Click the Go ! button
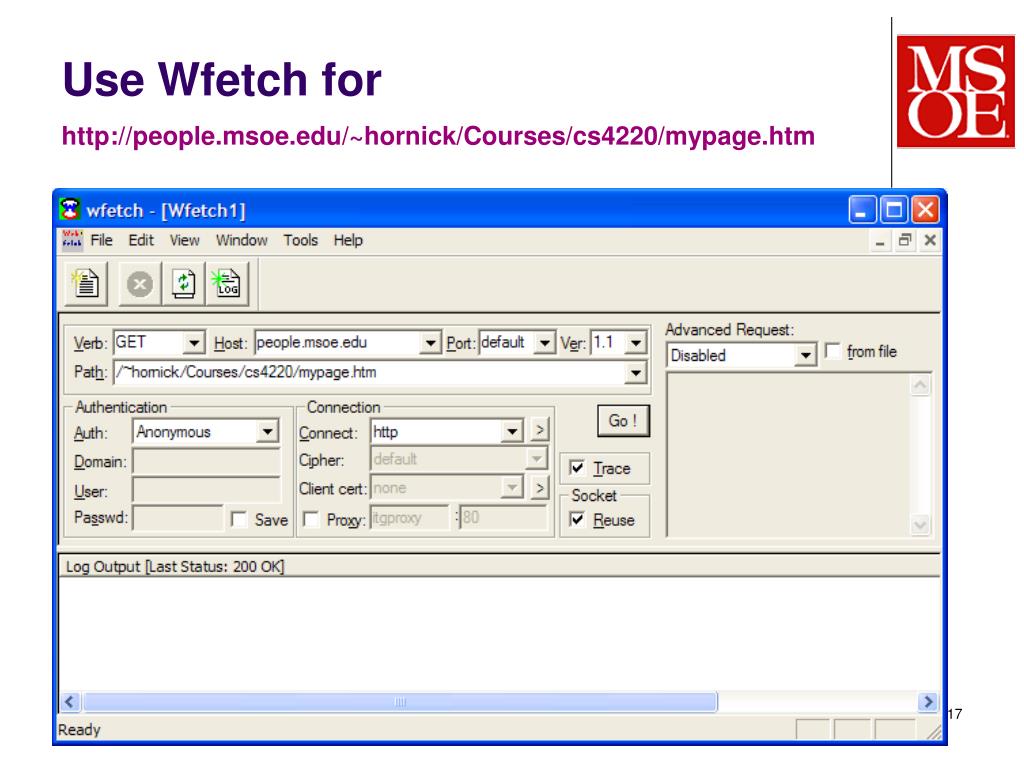Image resolution: width=1024 pixels, height=768 pixels. pos(623,421)
